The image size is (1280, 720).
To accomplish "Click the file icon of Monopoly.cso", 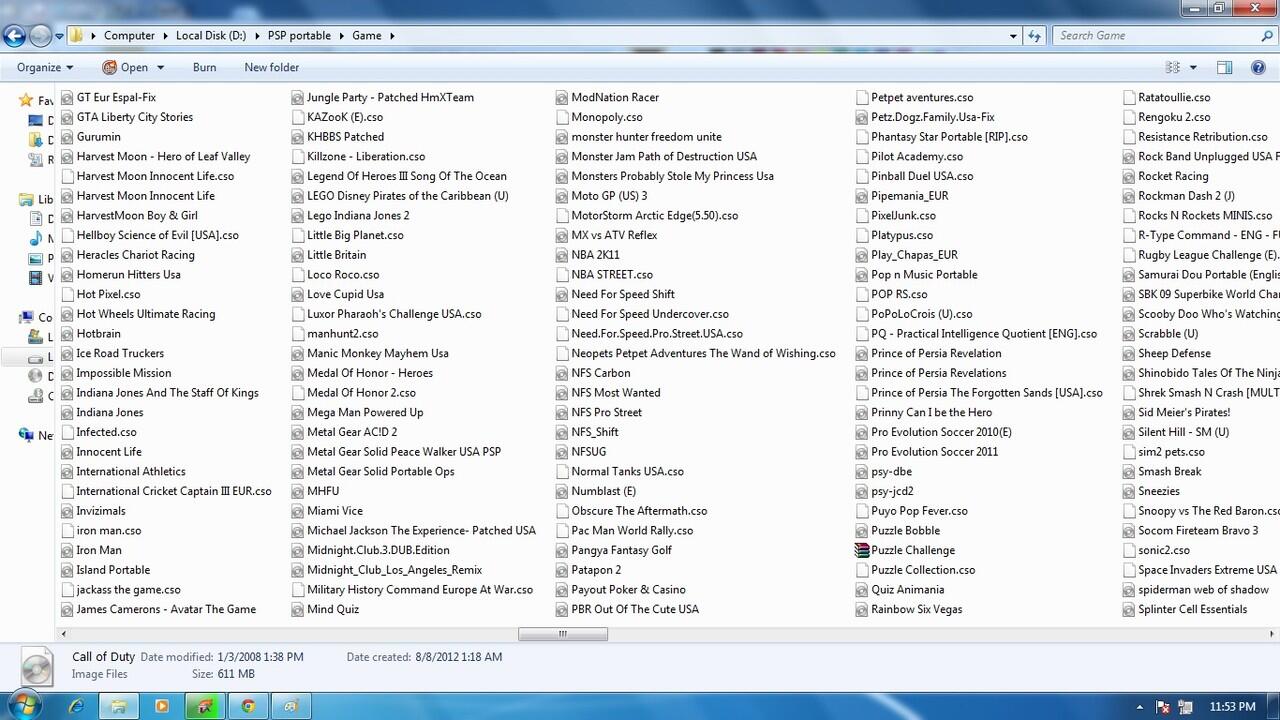I will tap(563, 117).
